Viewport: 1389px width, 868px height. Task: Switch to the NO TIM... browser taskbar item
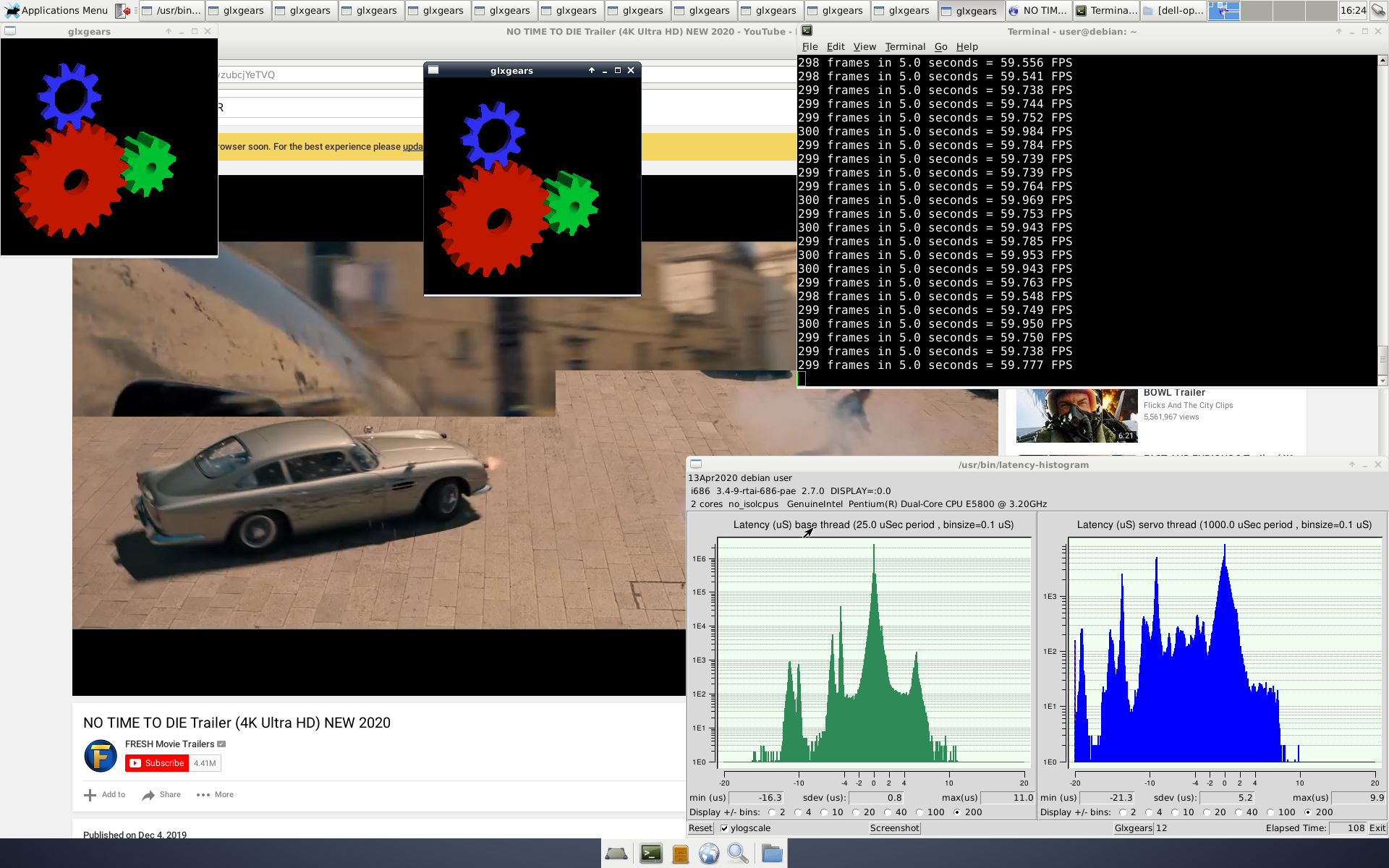(x=1037, y=10)
